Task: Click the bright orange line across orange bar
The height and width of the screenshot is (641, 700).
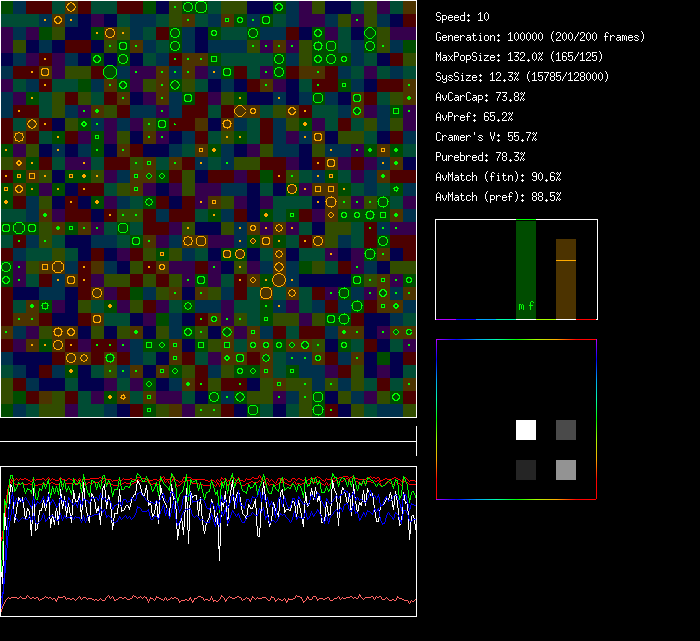Action: pyautogui.click(x=566, y=260)
